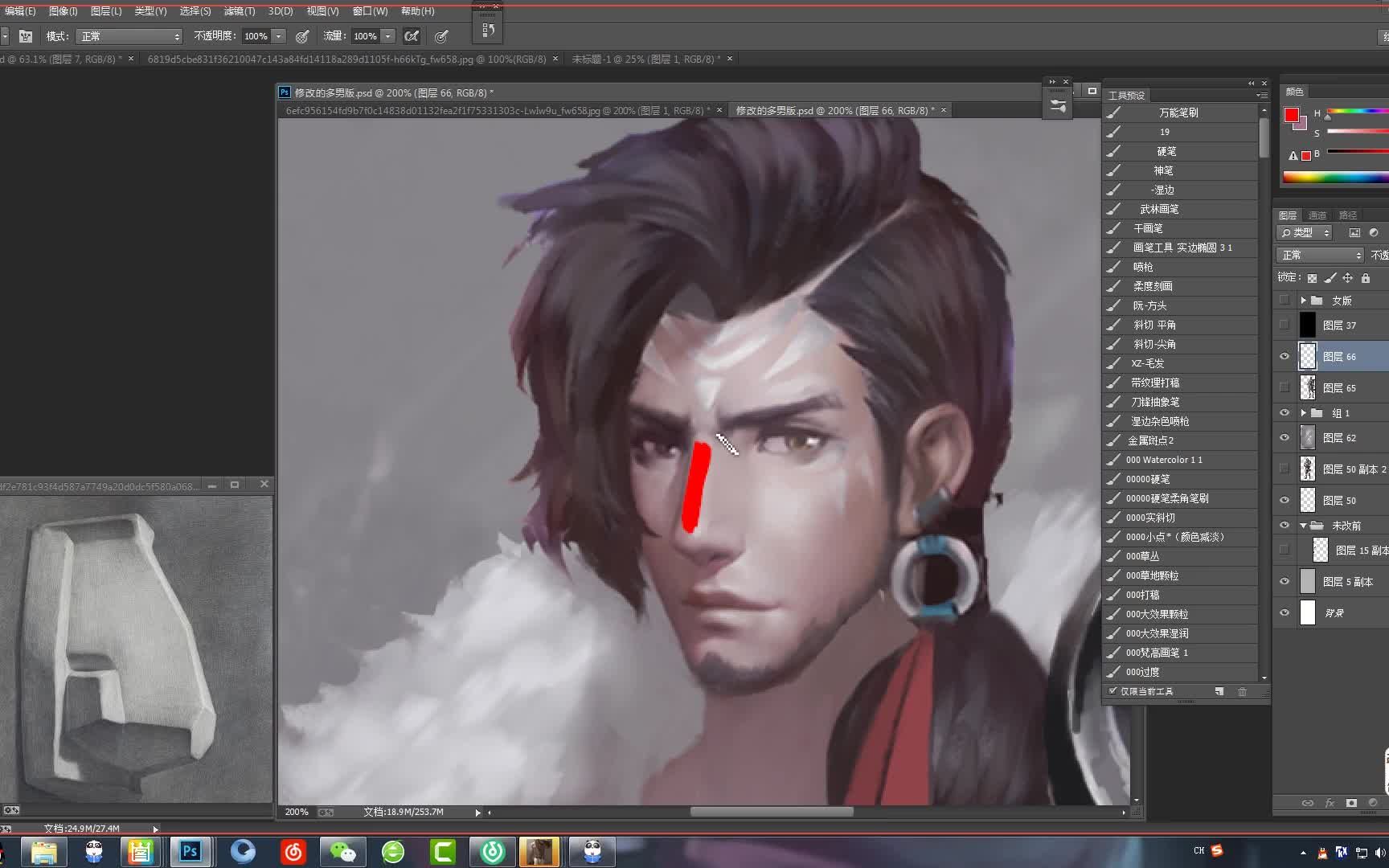This screenshot has height=868, width=1389.
Task: Click the zoom percentage field 200%
Action: tap(297, 812)
